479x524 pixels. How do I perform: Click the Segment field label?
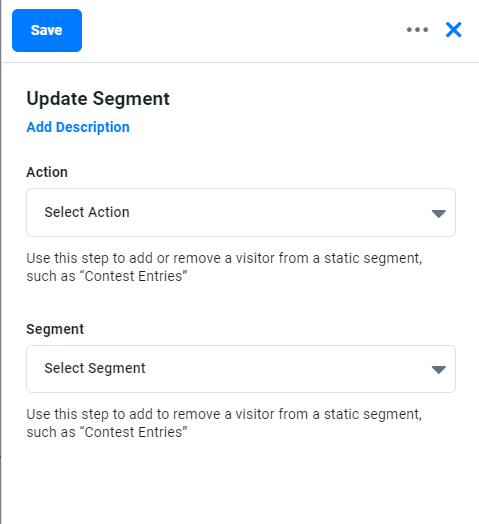point(55,329)
